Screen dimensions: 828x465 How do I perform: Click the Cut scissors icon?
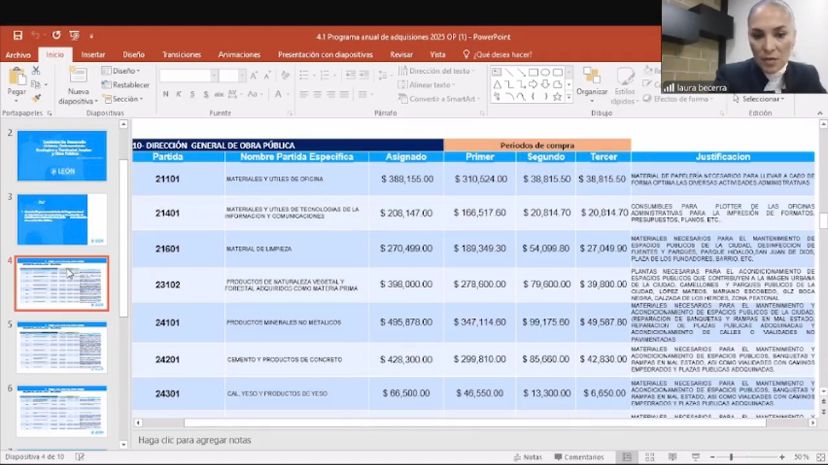[x=37, y=71]
